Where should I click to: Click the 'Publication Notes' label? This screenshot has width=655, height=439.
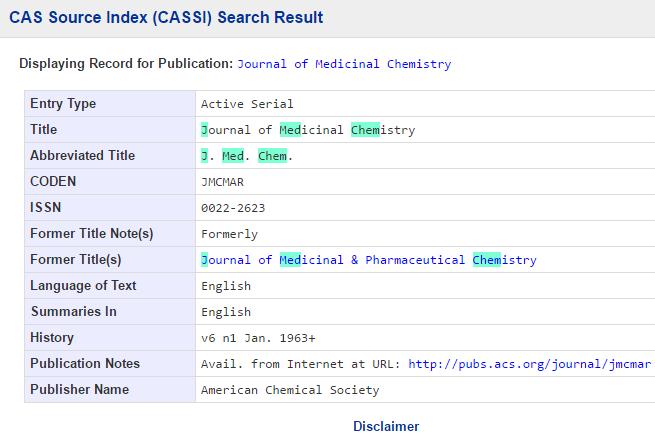(85, 363)
